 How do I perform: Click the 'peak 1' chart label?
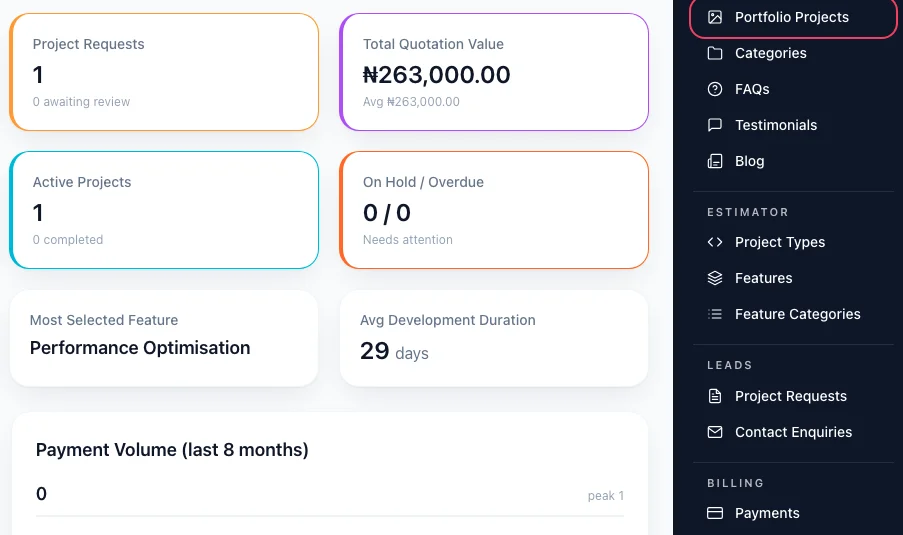[x=606, y=496]
